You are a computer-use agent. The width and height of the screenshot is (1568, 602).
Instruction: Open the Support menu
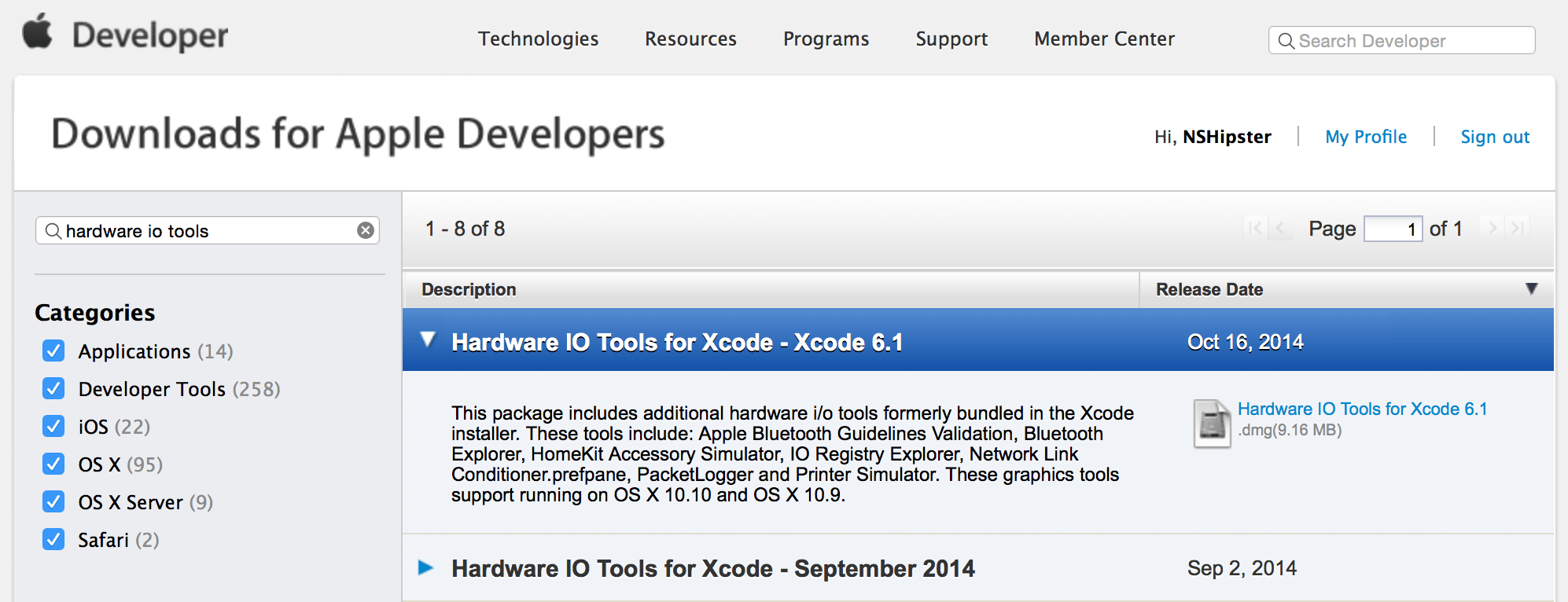[x=951, y=39]
